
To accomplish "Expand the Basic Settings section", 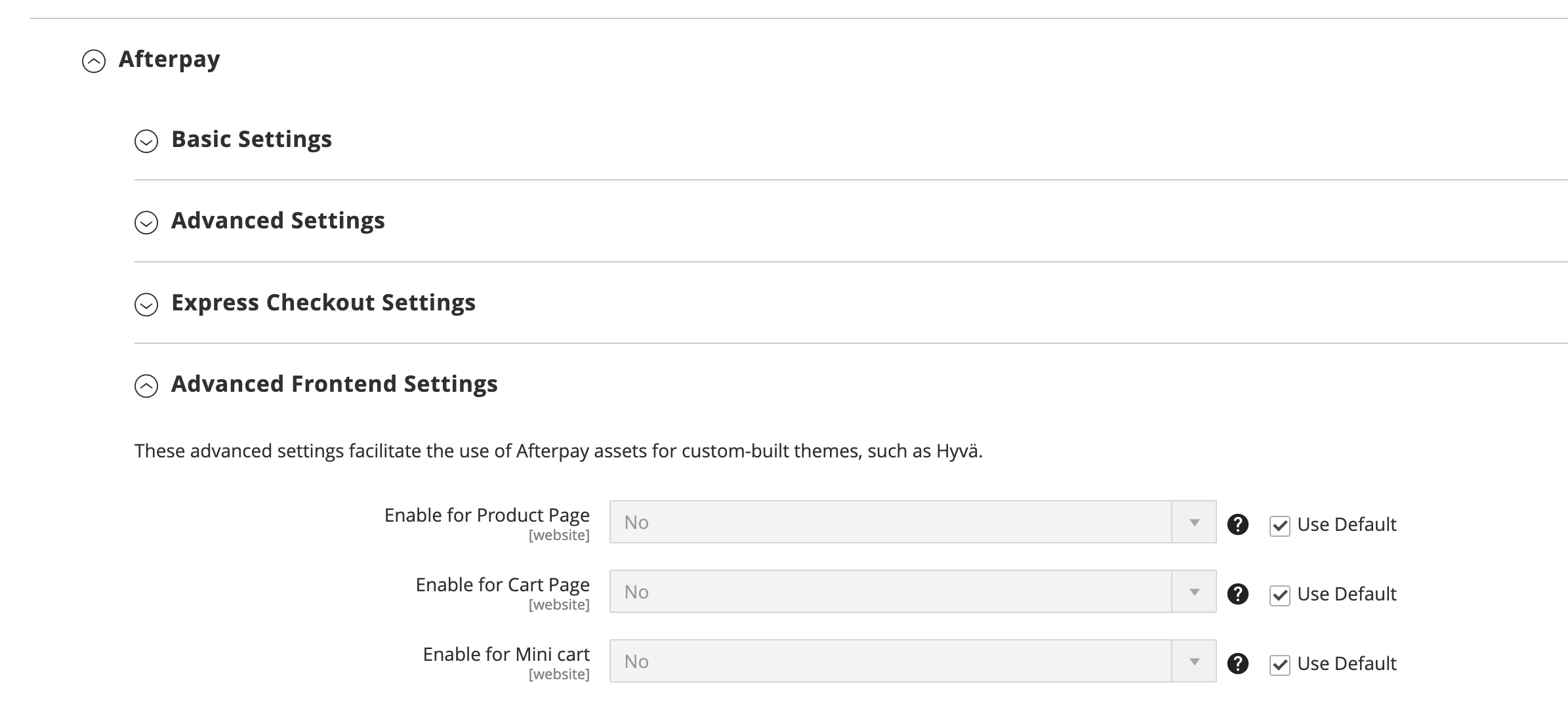I will pos(251,139).
